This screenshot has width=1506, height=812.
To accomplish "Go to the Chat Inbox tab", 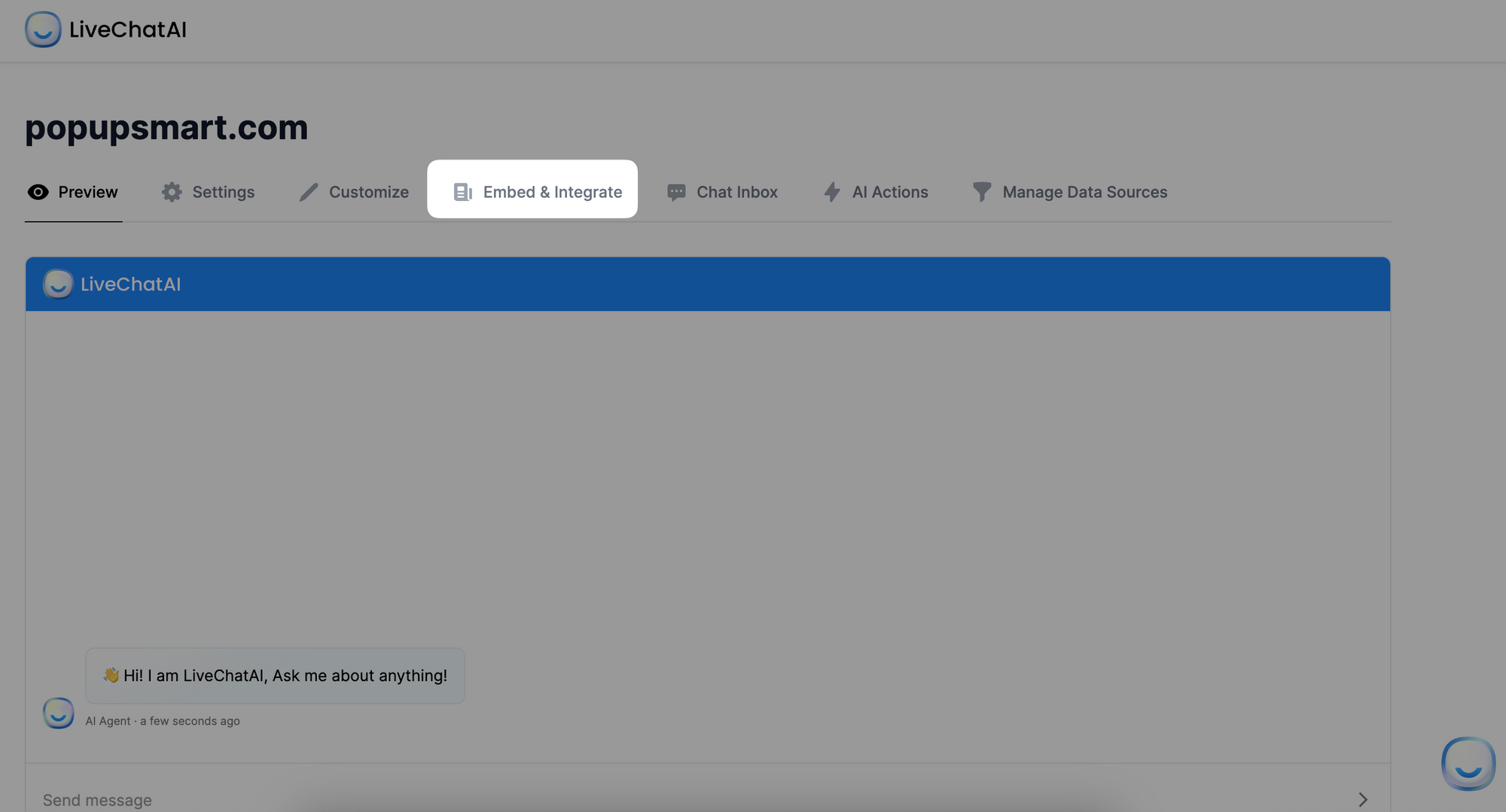I will (x=722, y=192).
